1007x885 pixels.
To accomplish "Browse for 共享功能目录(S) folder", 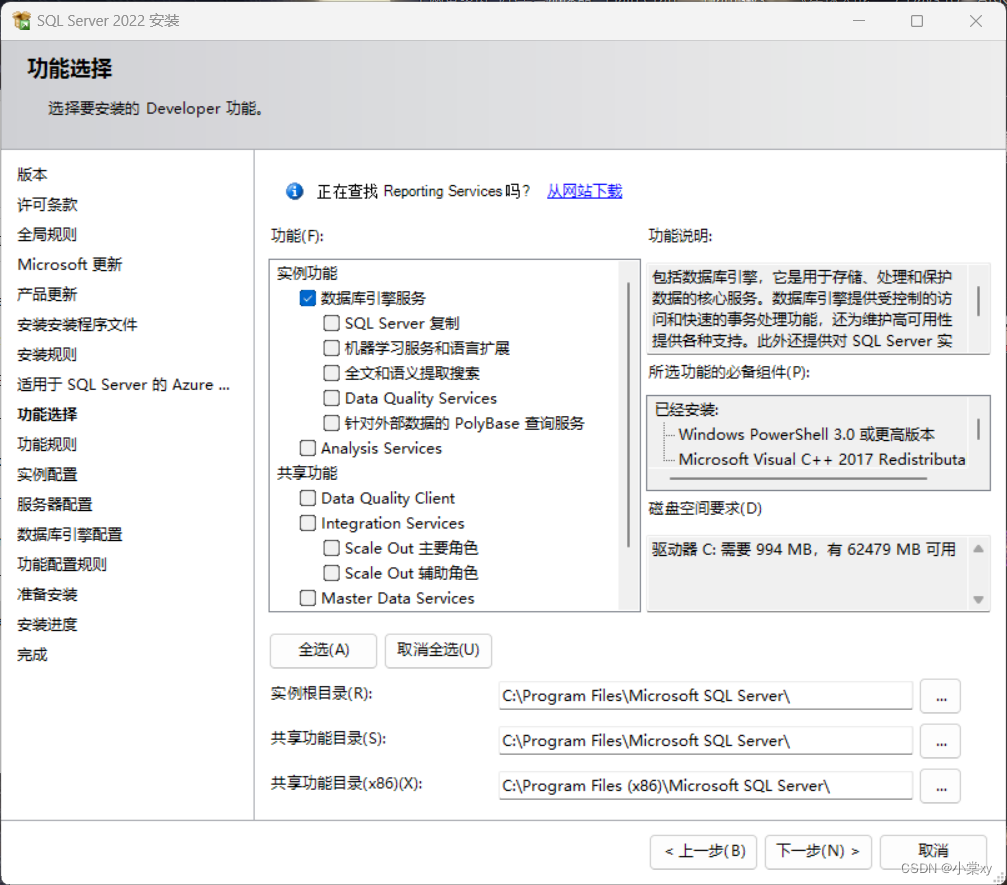I will (x=940, y=742).
